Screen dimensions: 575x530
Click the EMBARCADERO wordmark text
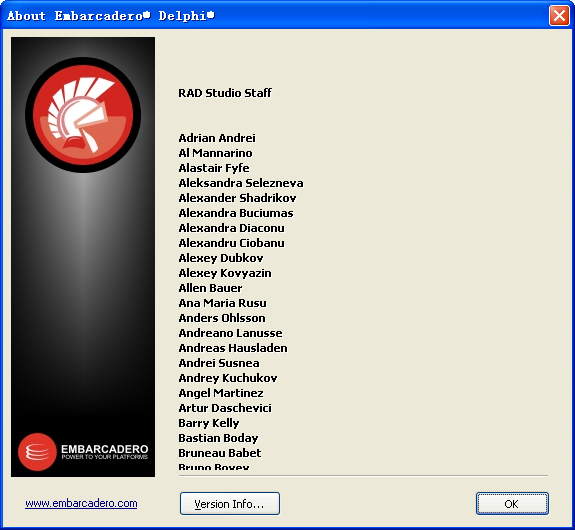[105, 449]
